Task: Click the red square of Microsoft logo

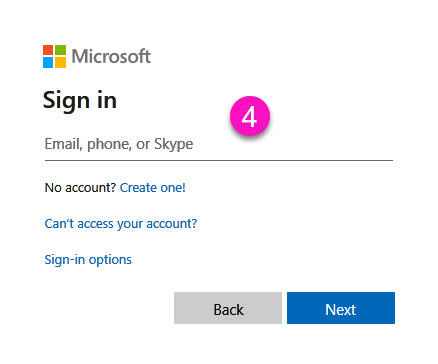Action: (x=48, y=50)
